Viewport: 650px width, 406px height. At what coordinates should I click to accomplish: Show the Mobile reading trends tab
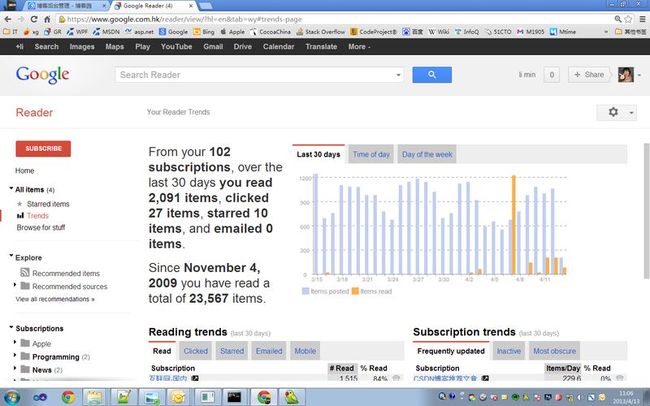click(x=305, y=351)
